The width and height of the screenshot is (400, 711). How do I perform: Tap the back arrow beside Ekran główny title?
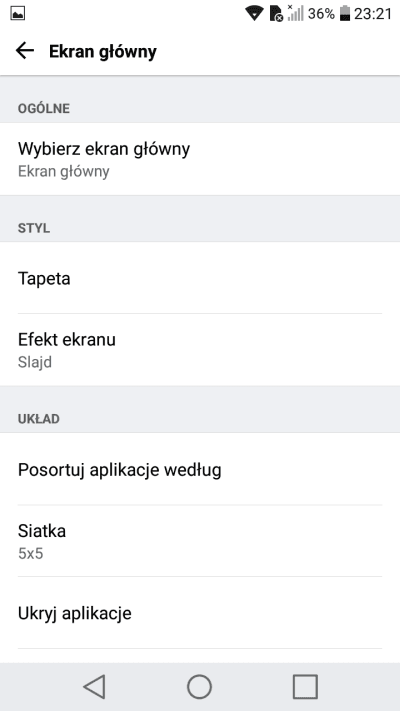point(25,51)
